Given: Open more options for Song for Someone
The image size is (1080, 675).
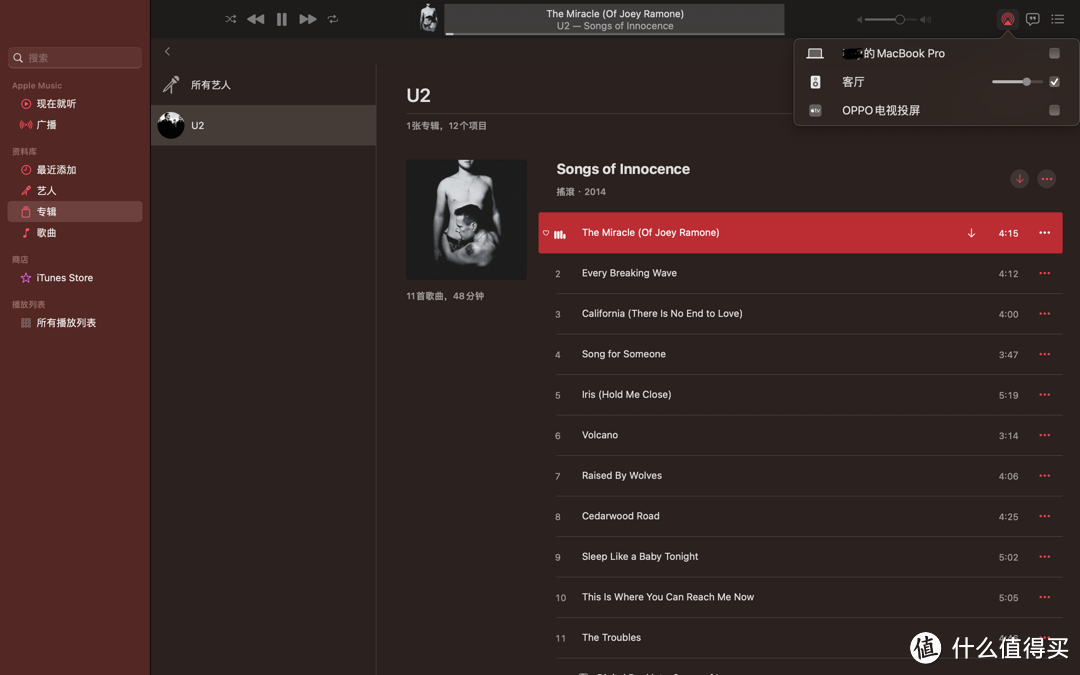Looking at the screenshot, I should click(1044, 354).
